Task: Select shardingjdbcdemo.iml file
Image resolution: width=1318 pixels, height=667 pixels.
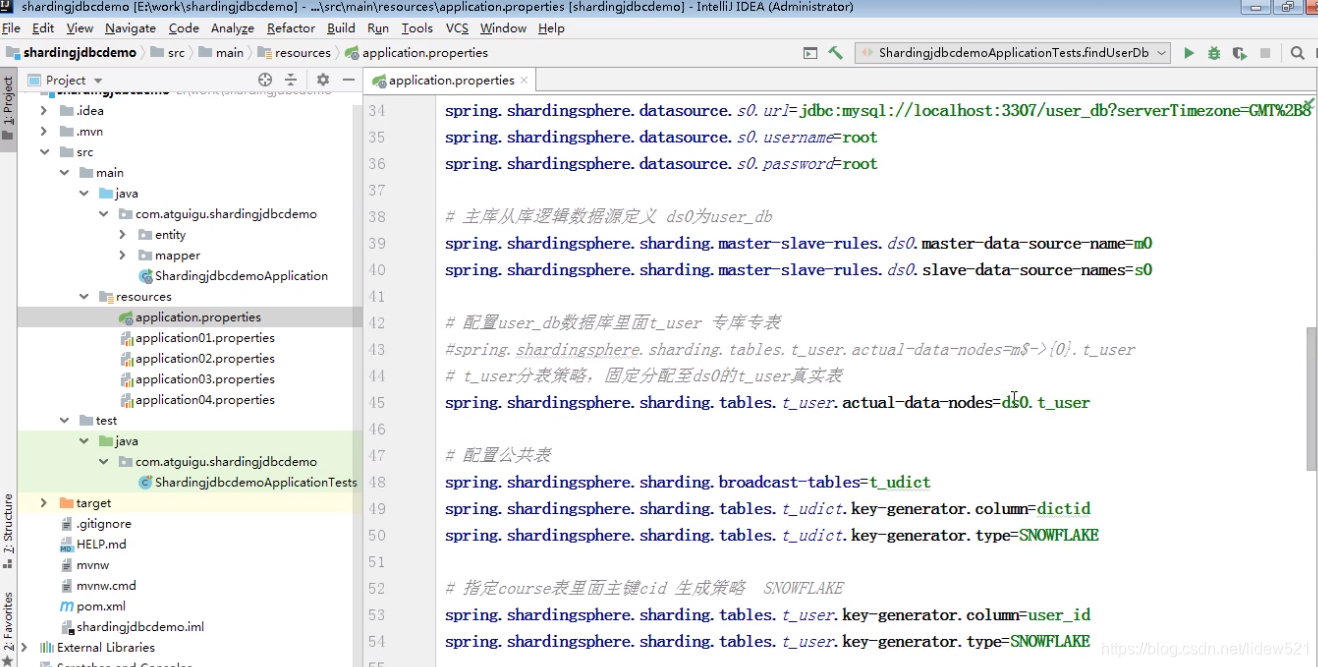Action: (x=140, y=627)
